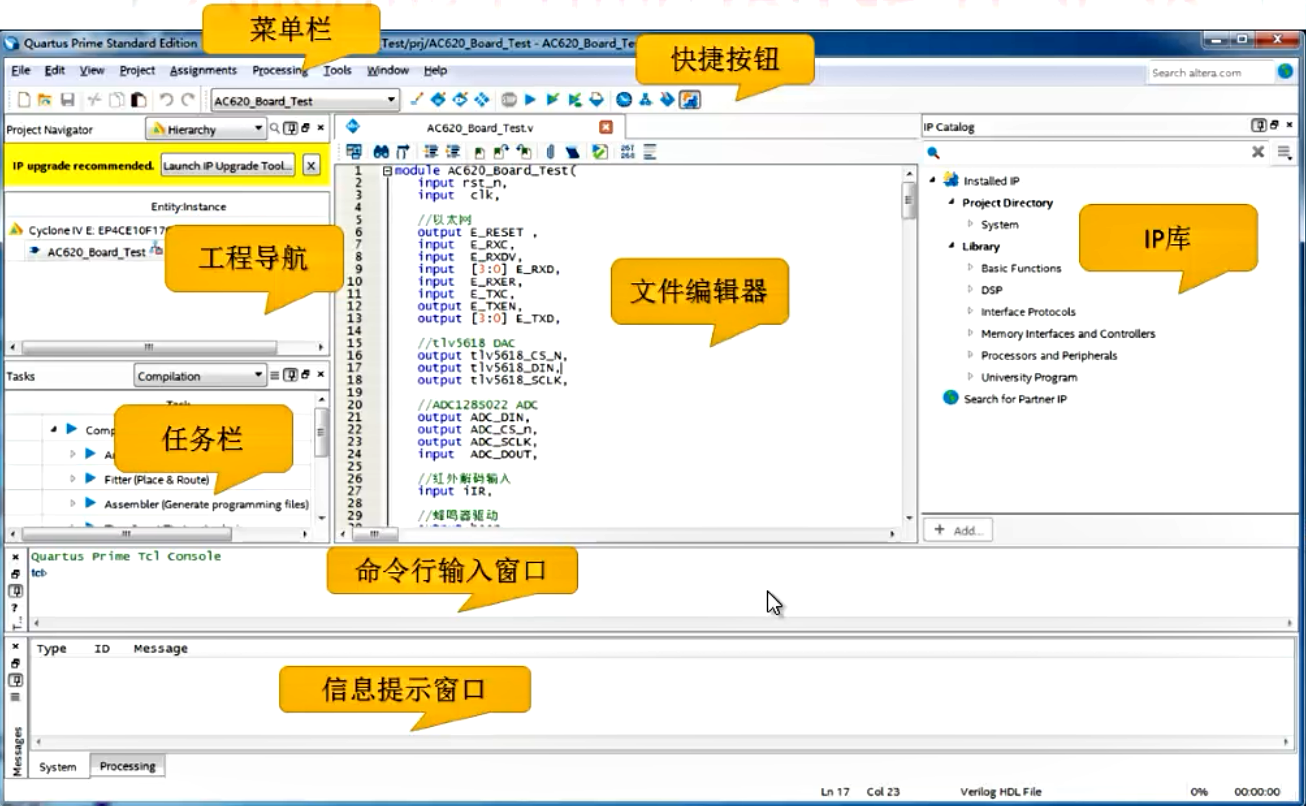Click the line numbers 267/268 icon
Screen dimensions: 1306x806
(628, 152)
